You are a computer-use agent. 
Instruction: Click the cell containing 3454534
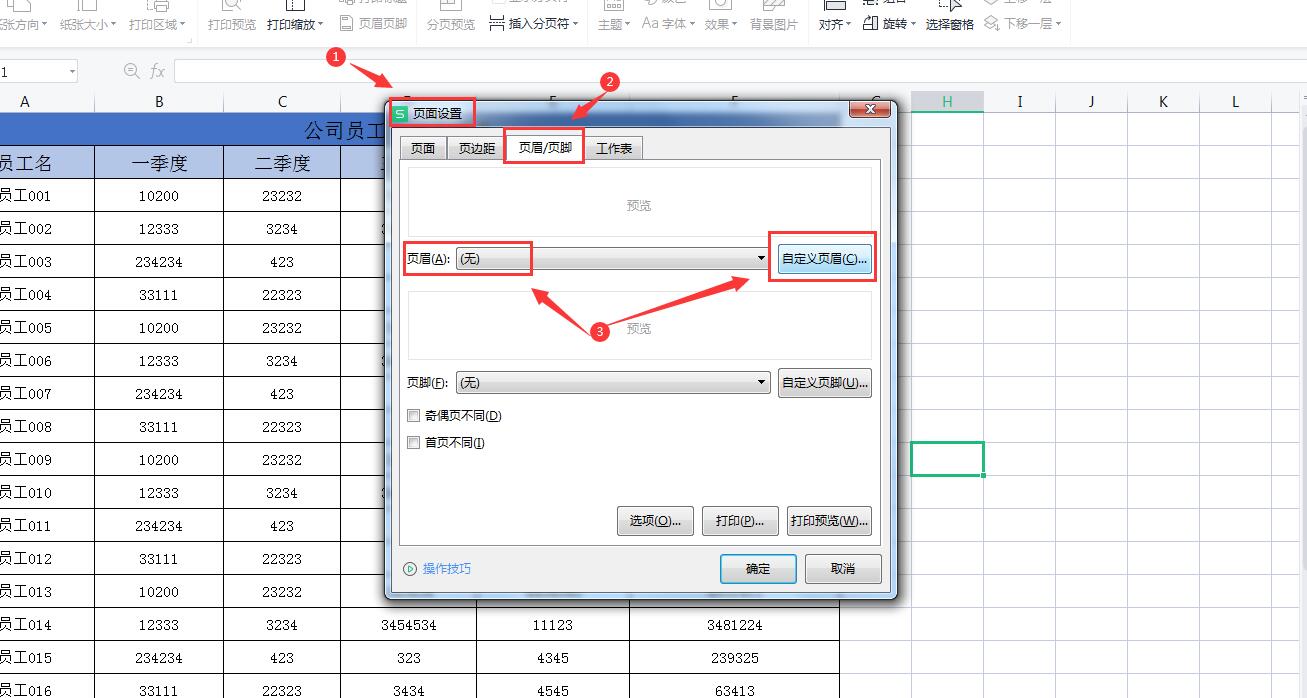[x=408, y=625]
